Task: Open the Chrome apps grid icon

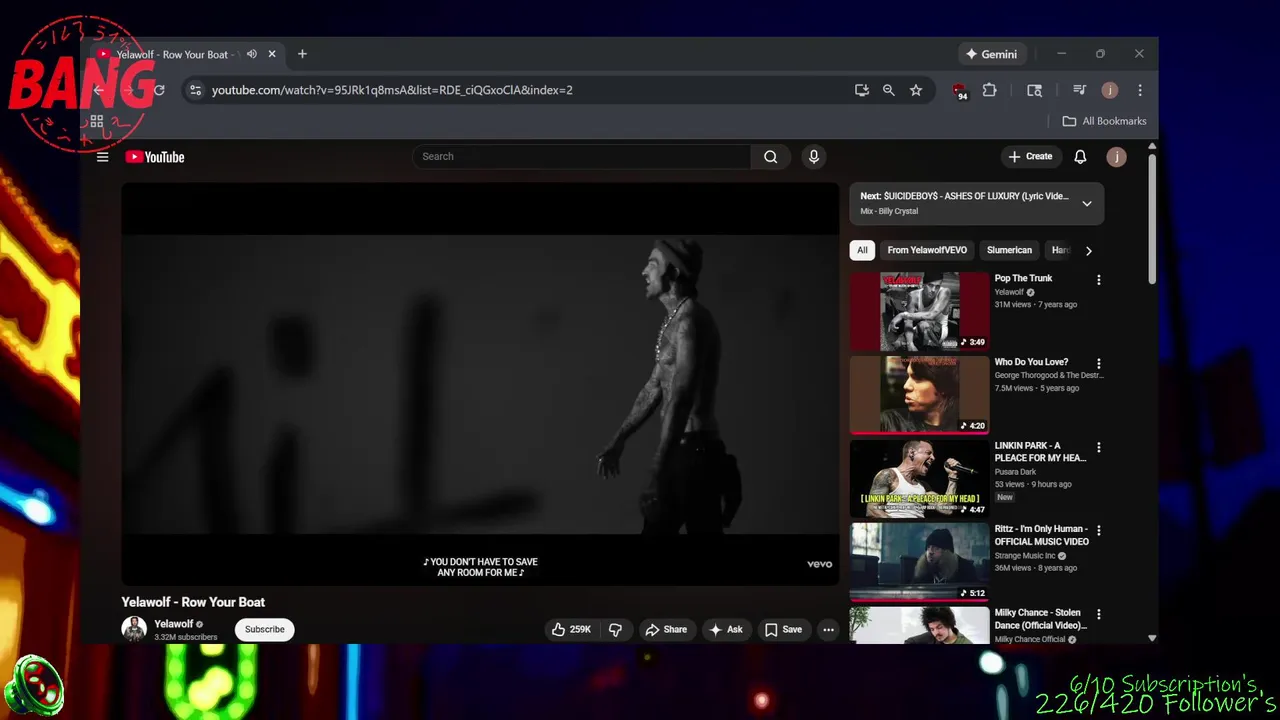Action: coord(97,121)
